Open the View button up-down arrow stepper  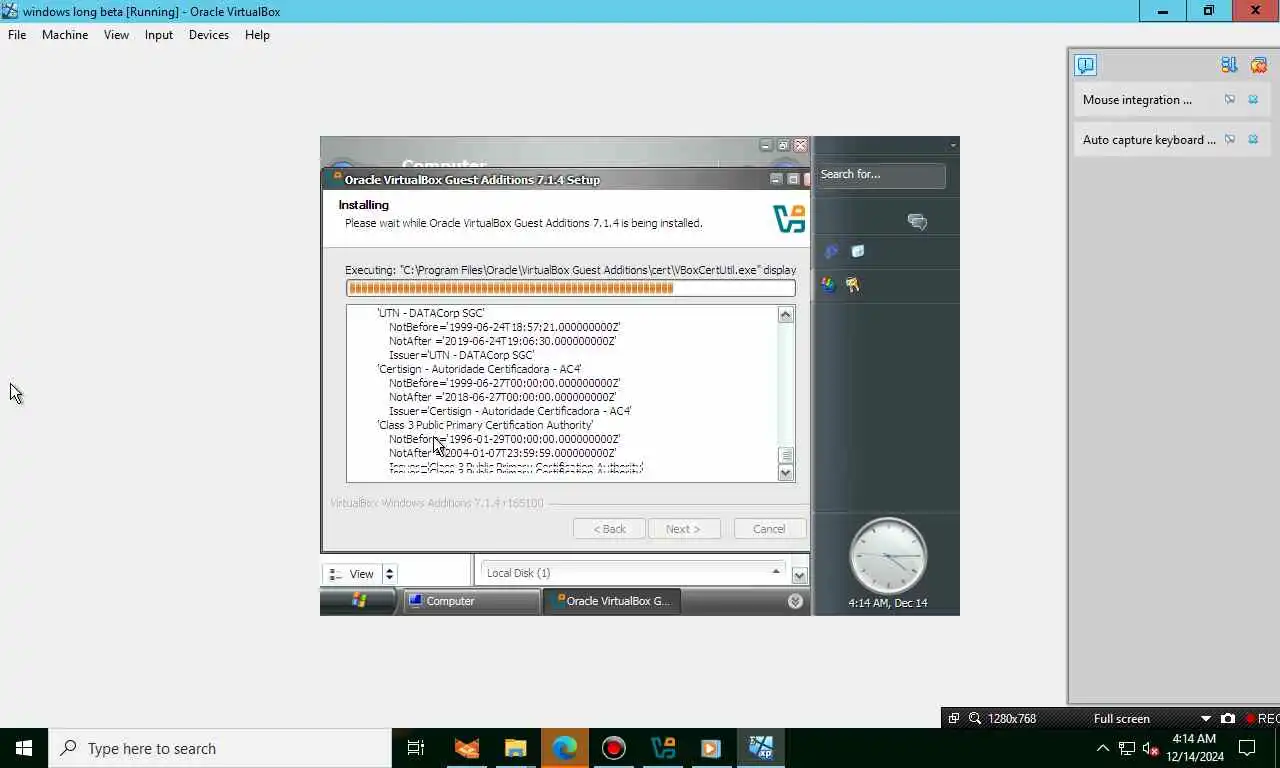tap(389, 574)
